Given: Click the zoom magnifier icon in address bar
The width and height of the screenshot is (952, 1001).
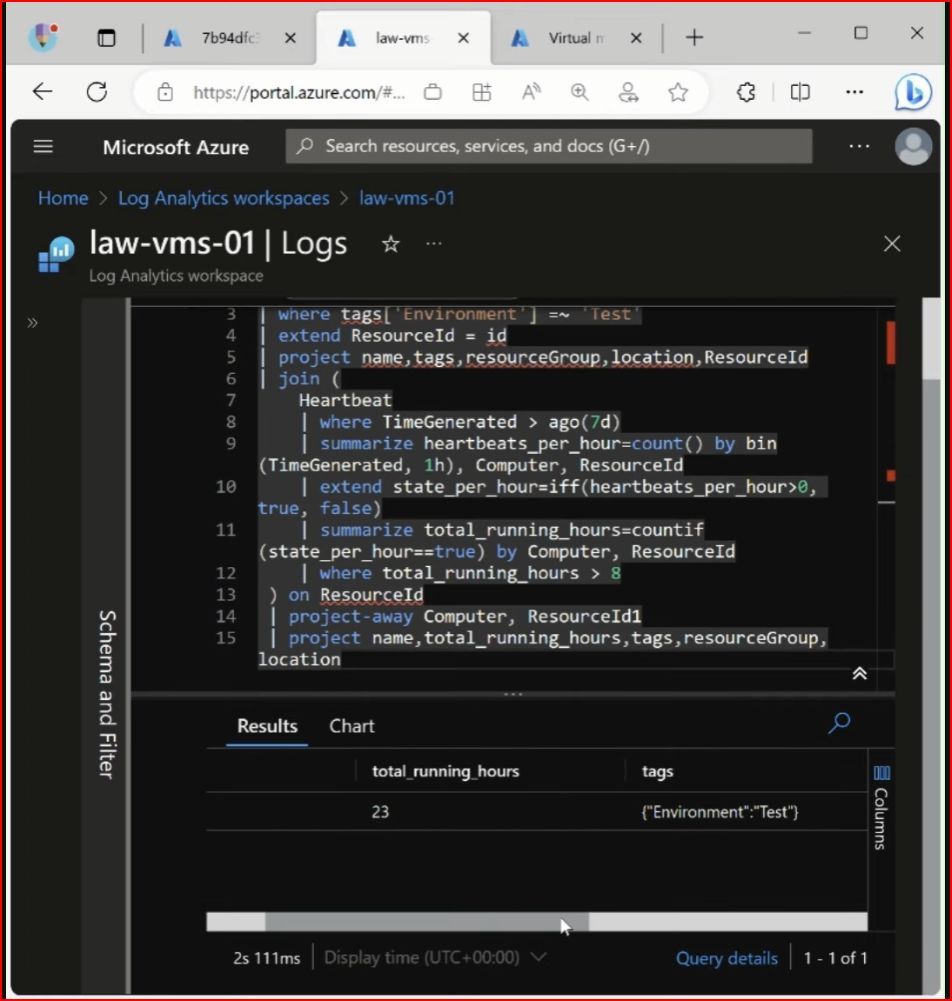Looking at the screenshot, I should tap(580, 93).
